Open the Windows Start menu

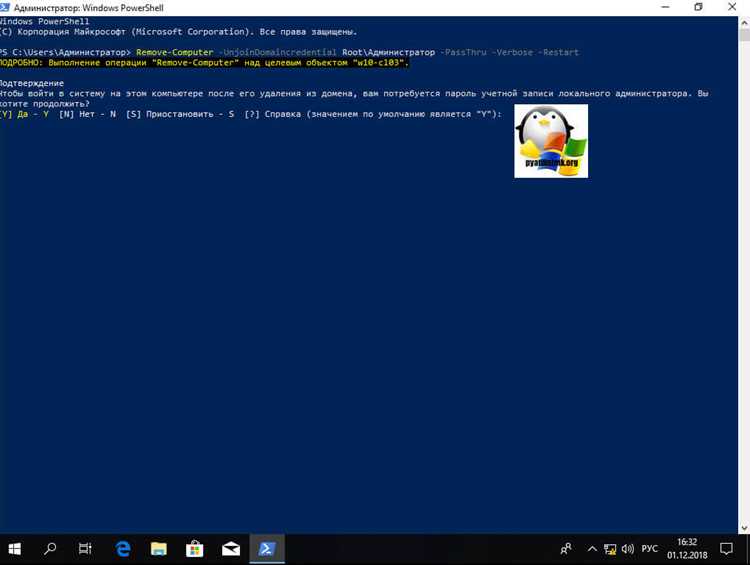14,549
